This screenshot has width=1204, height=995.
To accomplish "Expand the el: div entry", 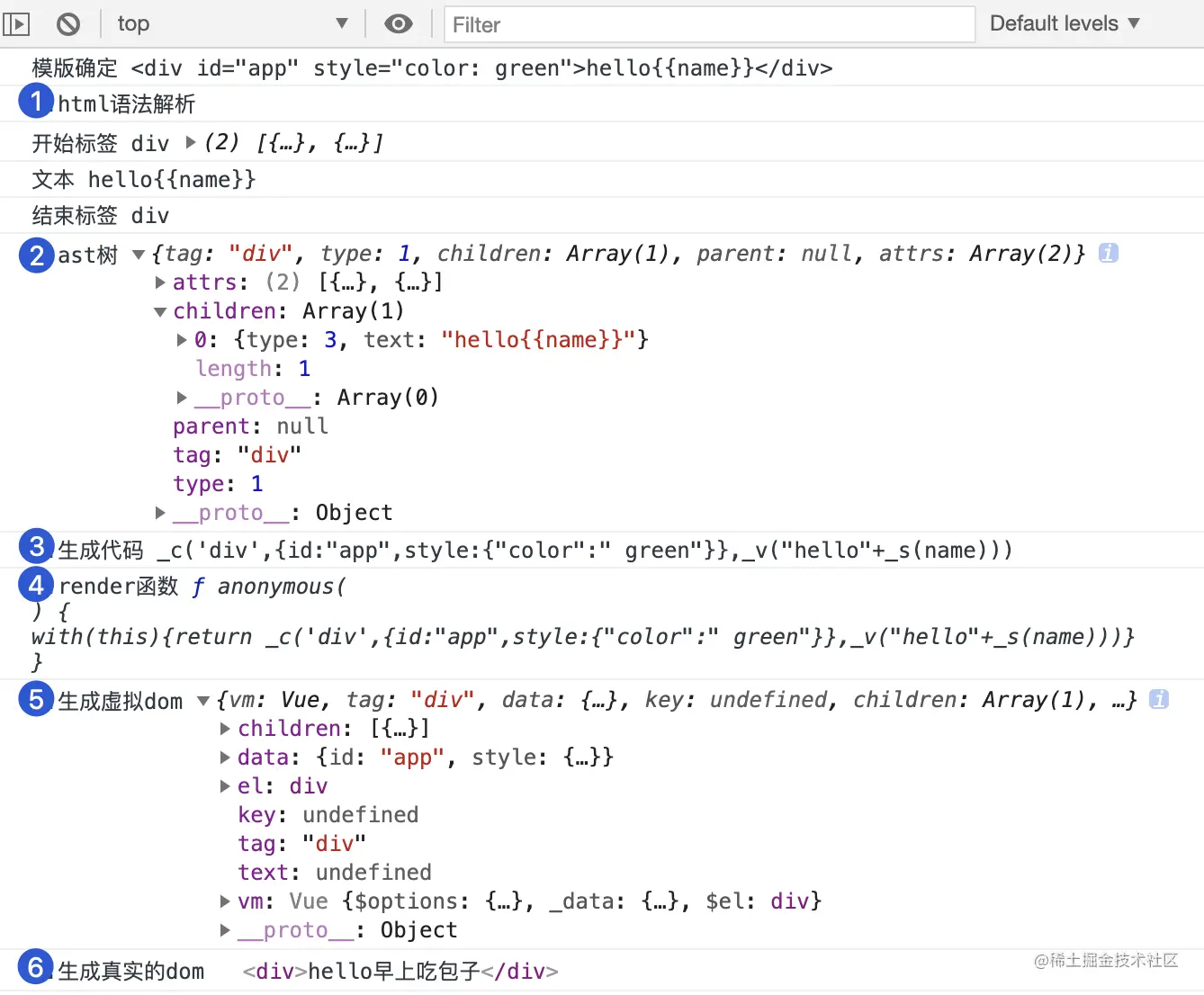I will [x=225, y=786].
